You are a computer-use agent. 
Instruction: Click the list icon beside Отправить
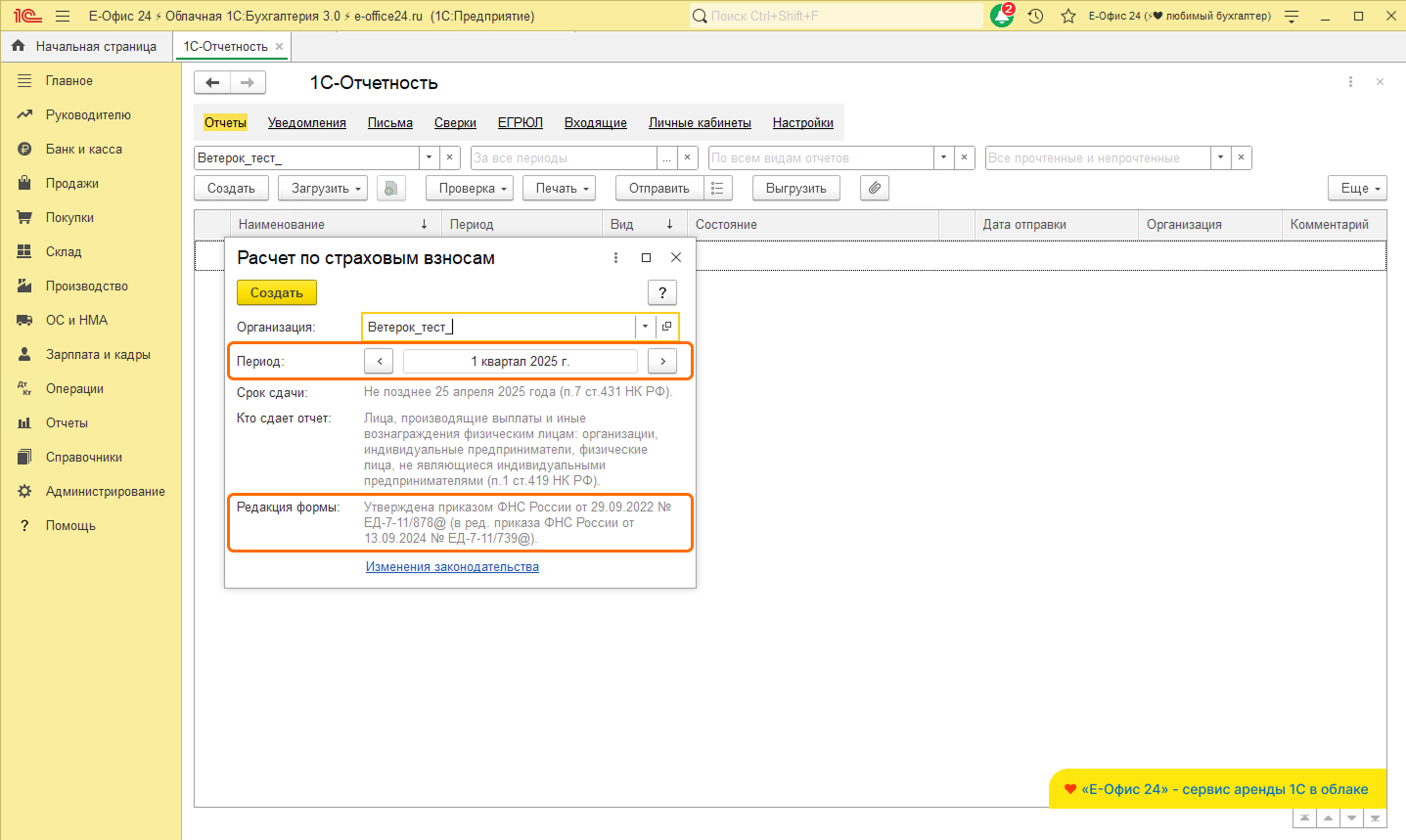point(717,188)
